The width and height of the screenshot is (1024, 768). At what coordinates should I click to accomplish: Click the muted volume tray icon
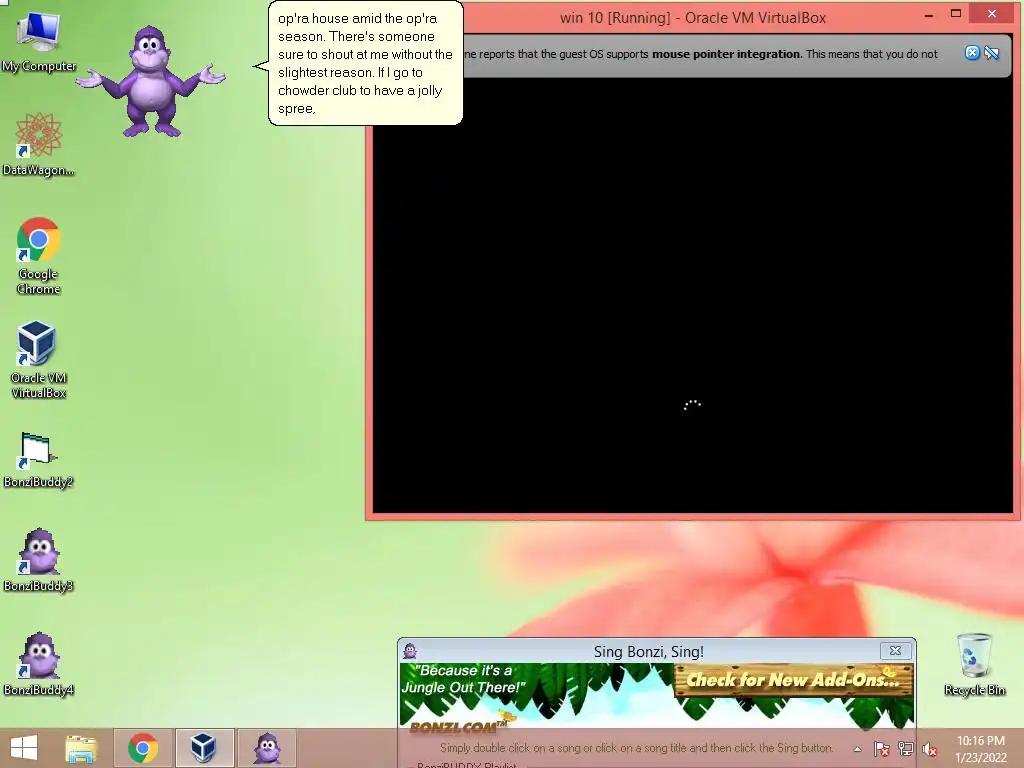pyautogui.click(x=929, y=749)
